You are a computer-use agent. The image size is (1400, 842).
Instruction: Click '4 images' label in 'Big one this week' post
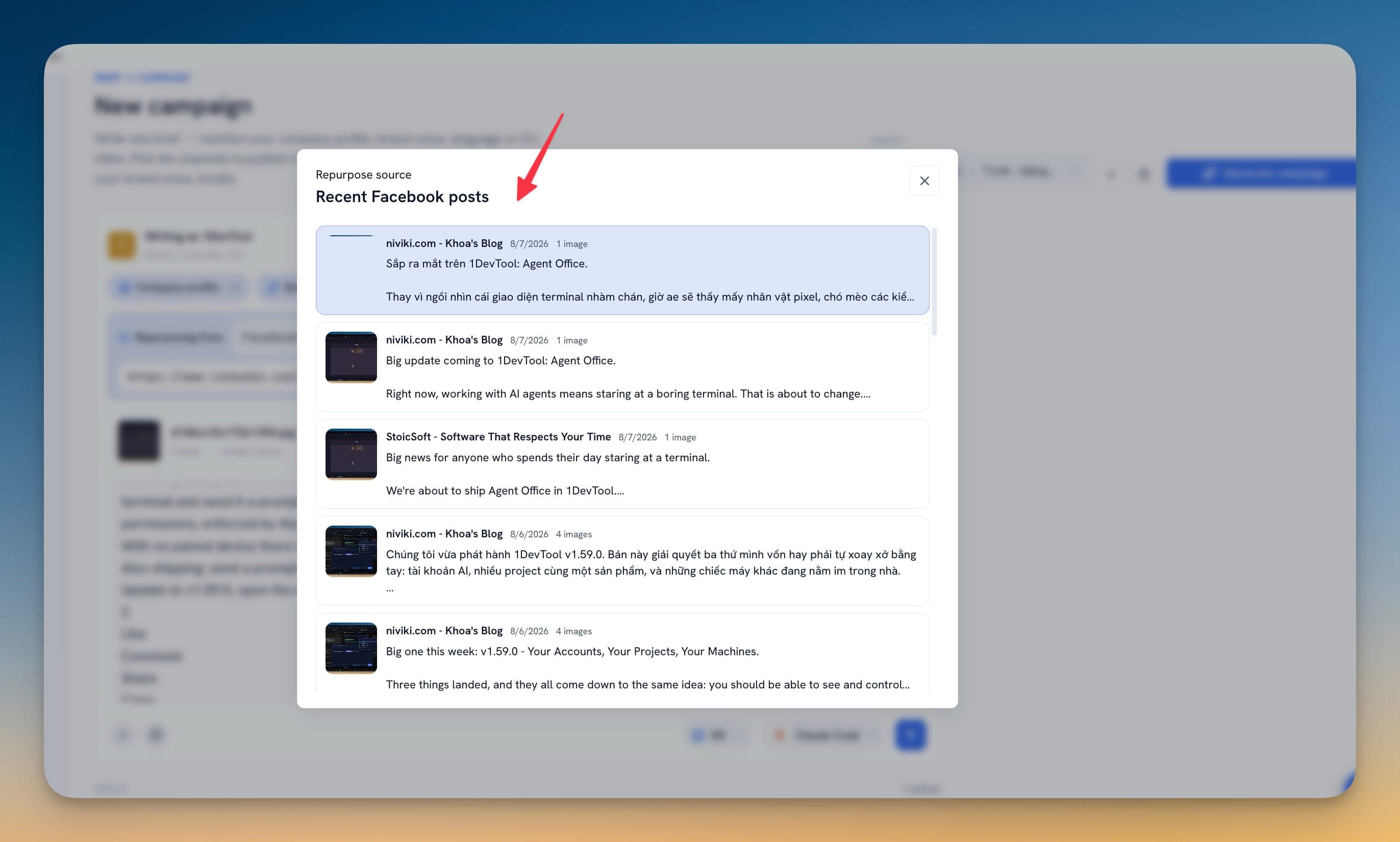573,632
